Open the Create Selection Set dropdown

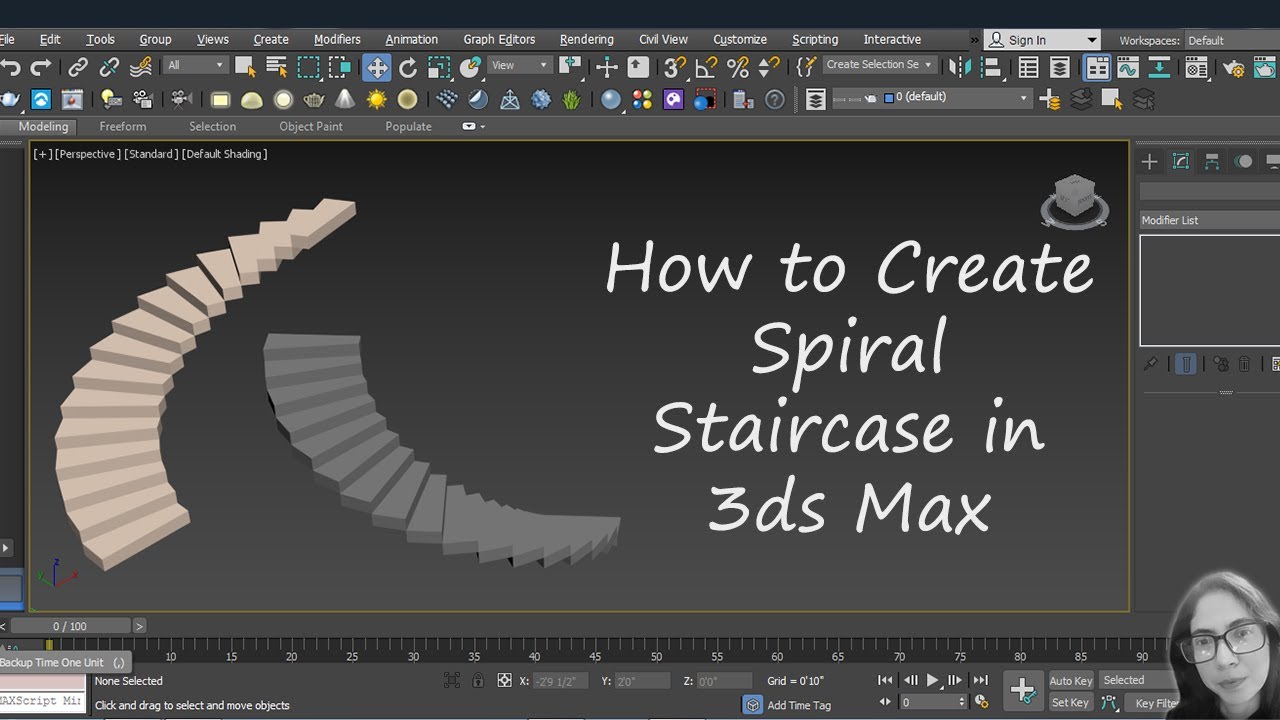pyautogui.click(x=880, y=64)
